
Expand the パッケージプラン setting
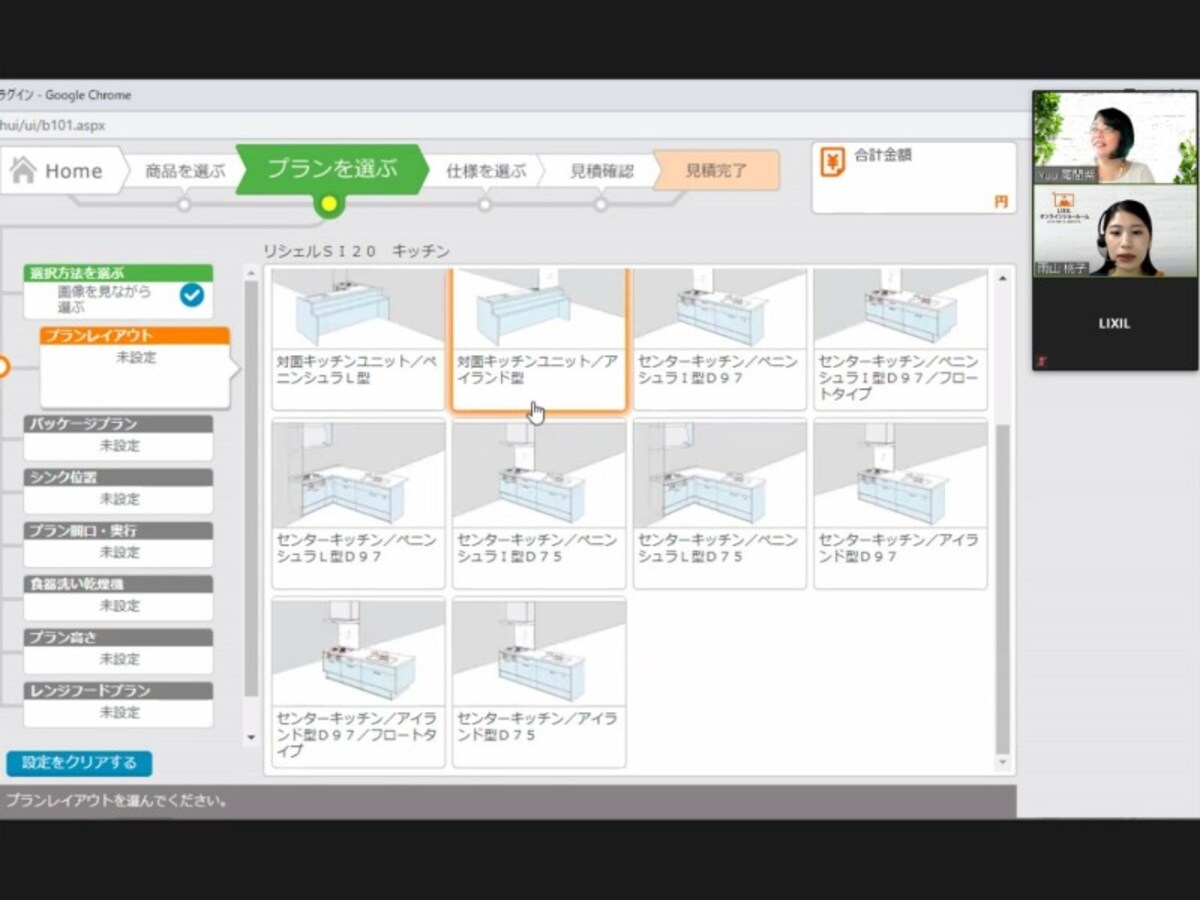118,437
